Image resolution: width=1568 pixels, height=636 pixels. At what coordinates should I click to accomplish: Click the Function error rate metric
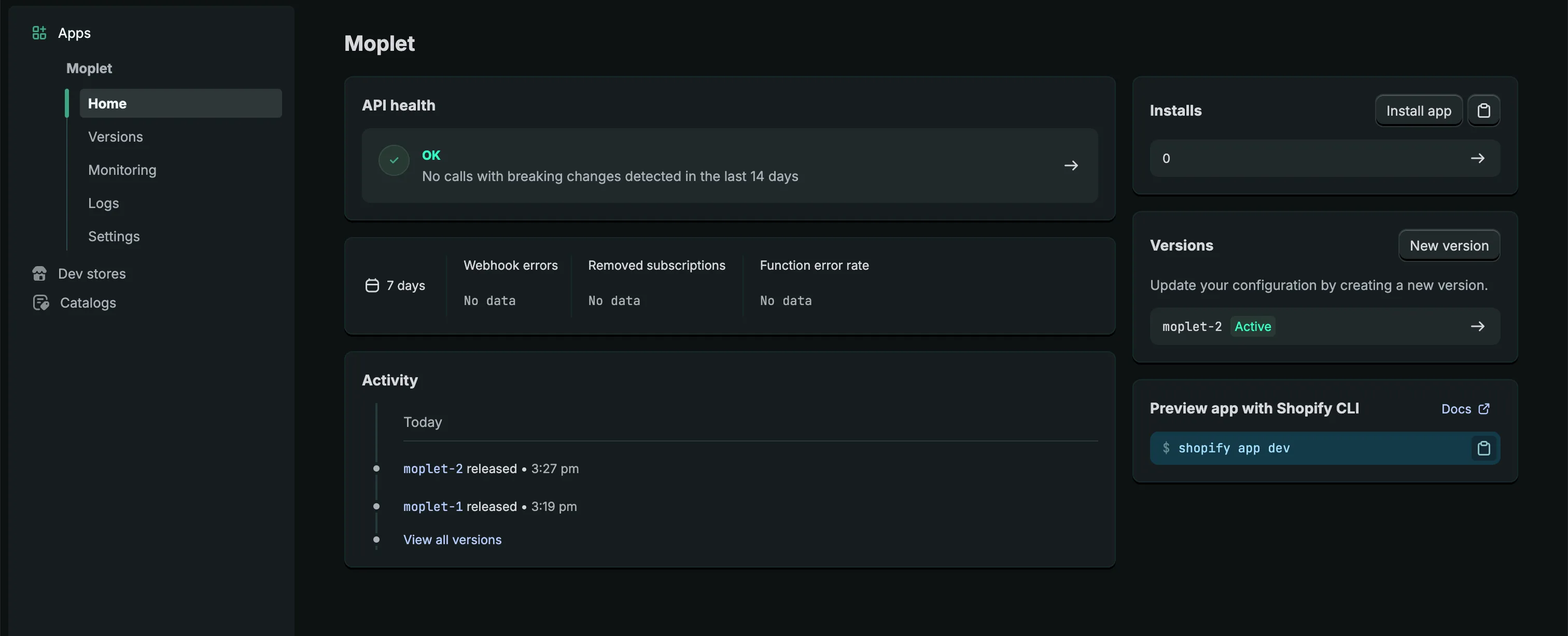click(814, 266)
